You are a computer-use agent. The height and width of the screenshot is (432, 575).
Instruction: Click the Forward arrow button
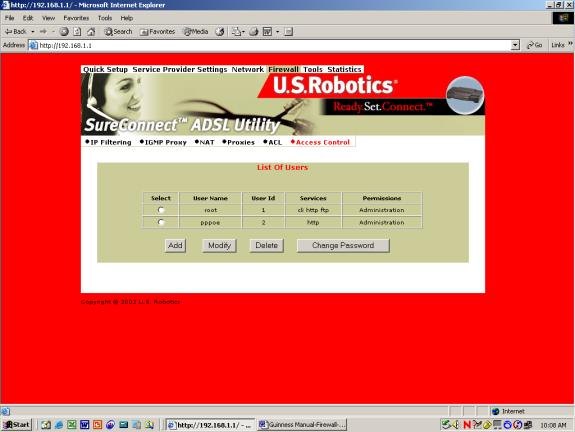pyautogui.click(x=43, y=32)
